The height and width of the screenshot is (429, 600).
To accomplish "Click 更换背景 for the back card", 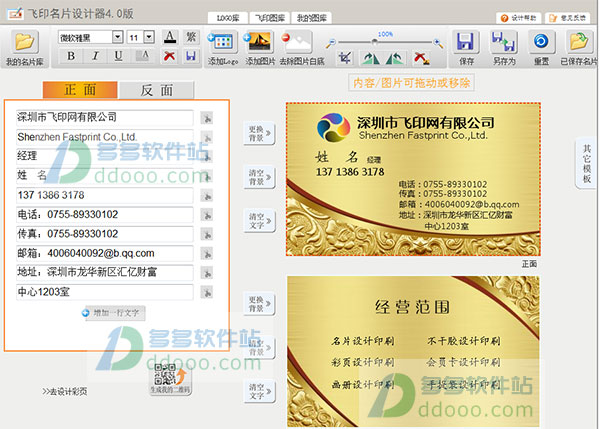I will pyautogui.click(x=259, y=304).
